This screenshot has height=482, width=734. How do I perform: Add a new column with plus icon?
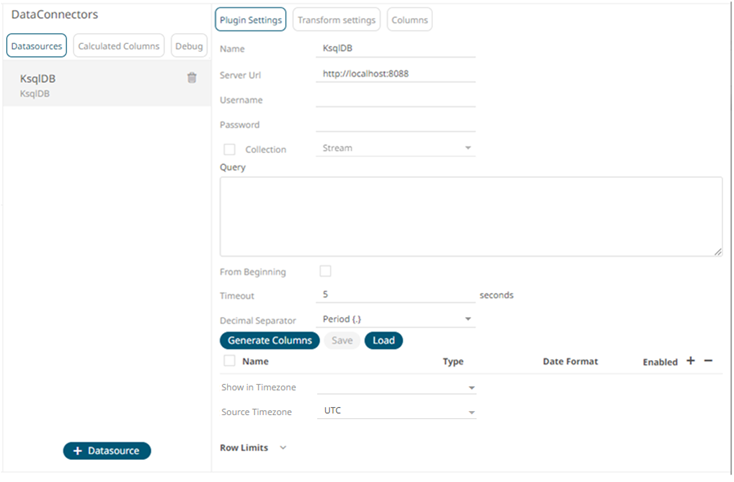point(690,361)
